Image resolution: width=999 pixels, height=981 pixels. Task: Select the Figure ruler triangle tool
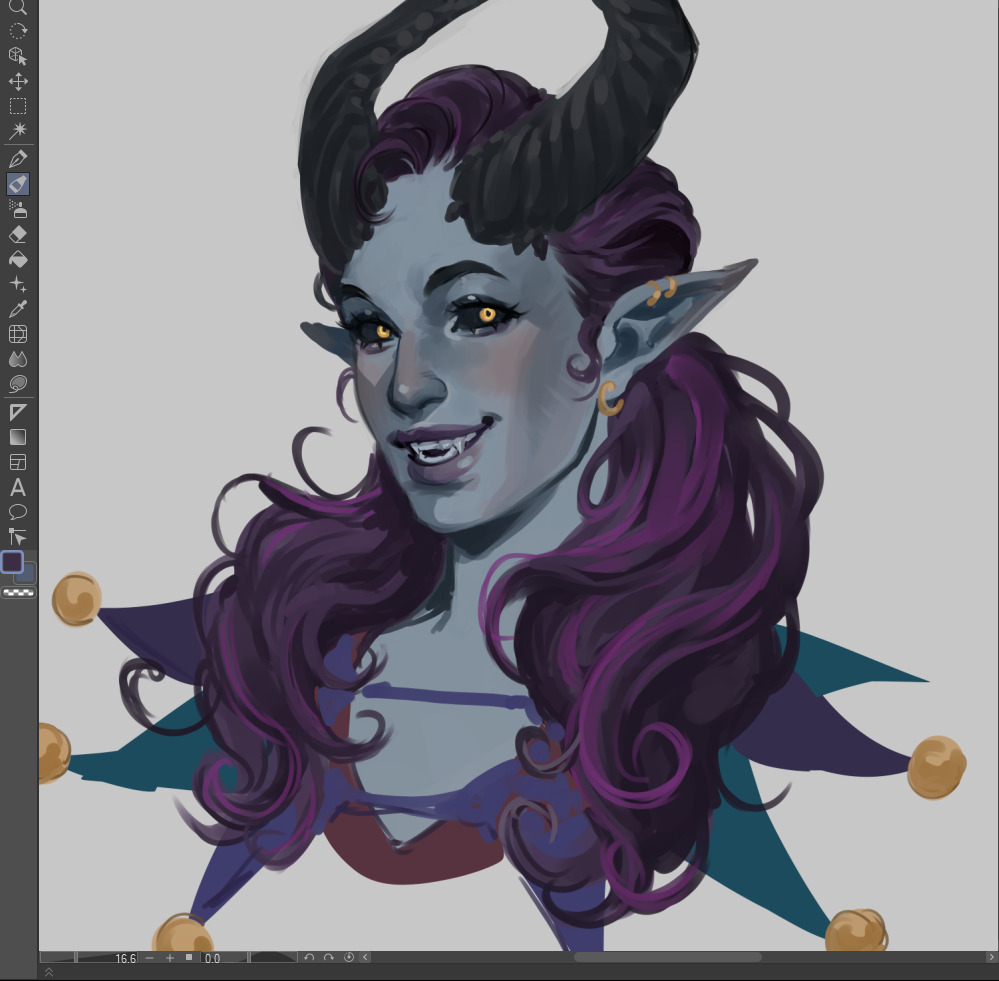coord(18,412)
